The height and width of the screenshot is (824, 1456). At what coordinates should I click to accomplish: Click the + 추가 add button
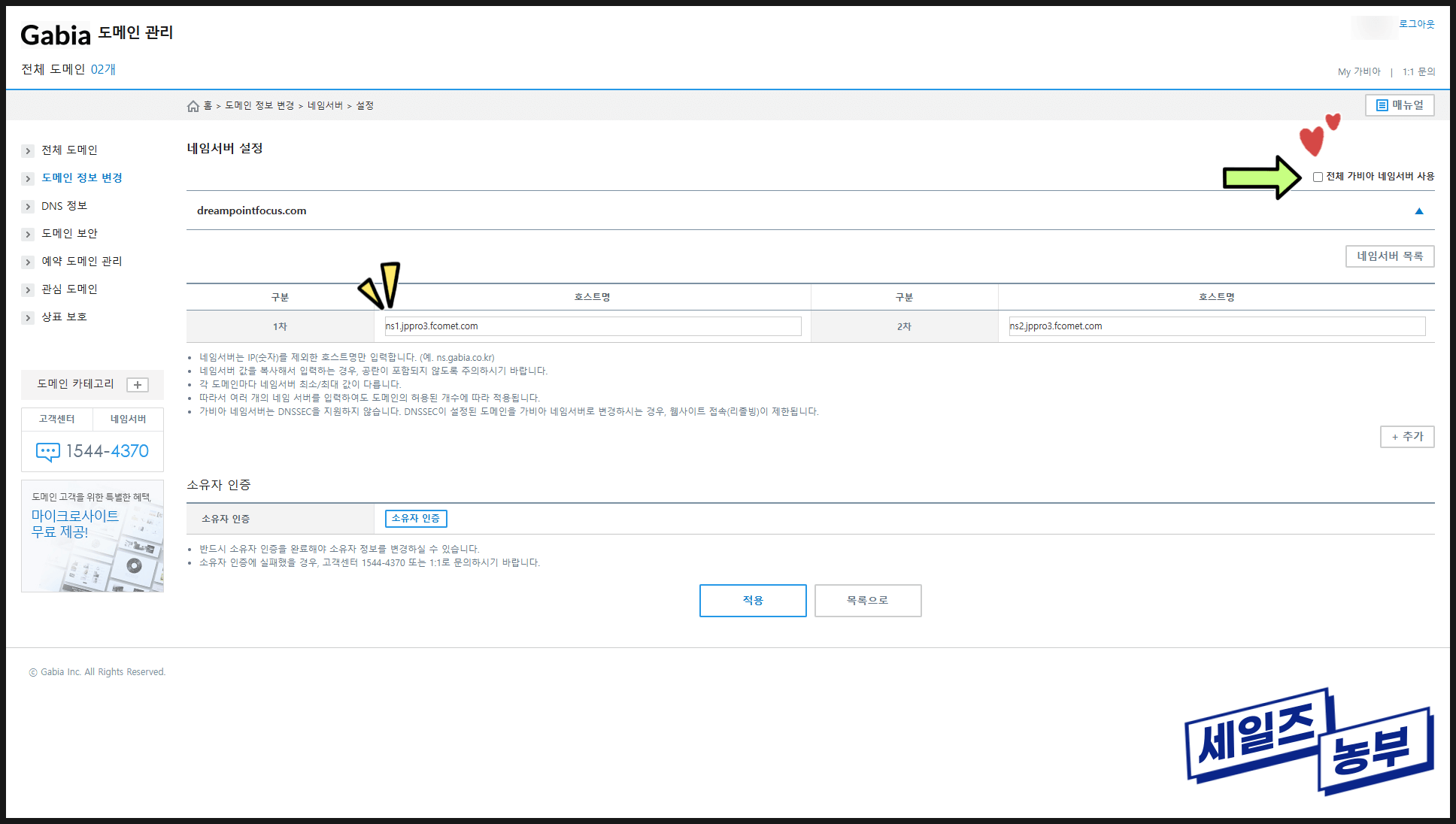pos(1406,437)
